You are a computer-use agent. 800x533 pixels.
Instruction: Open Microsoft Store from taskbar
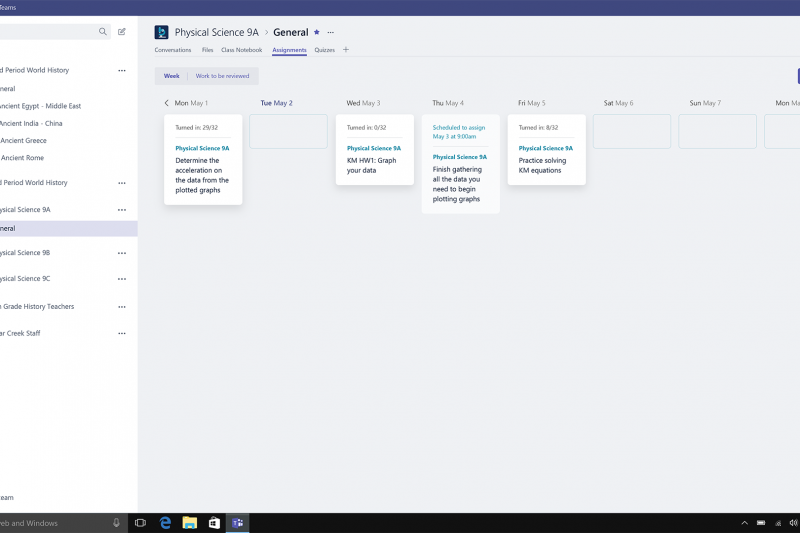[214, 523]
